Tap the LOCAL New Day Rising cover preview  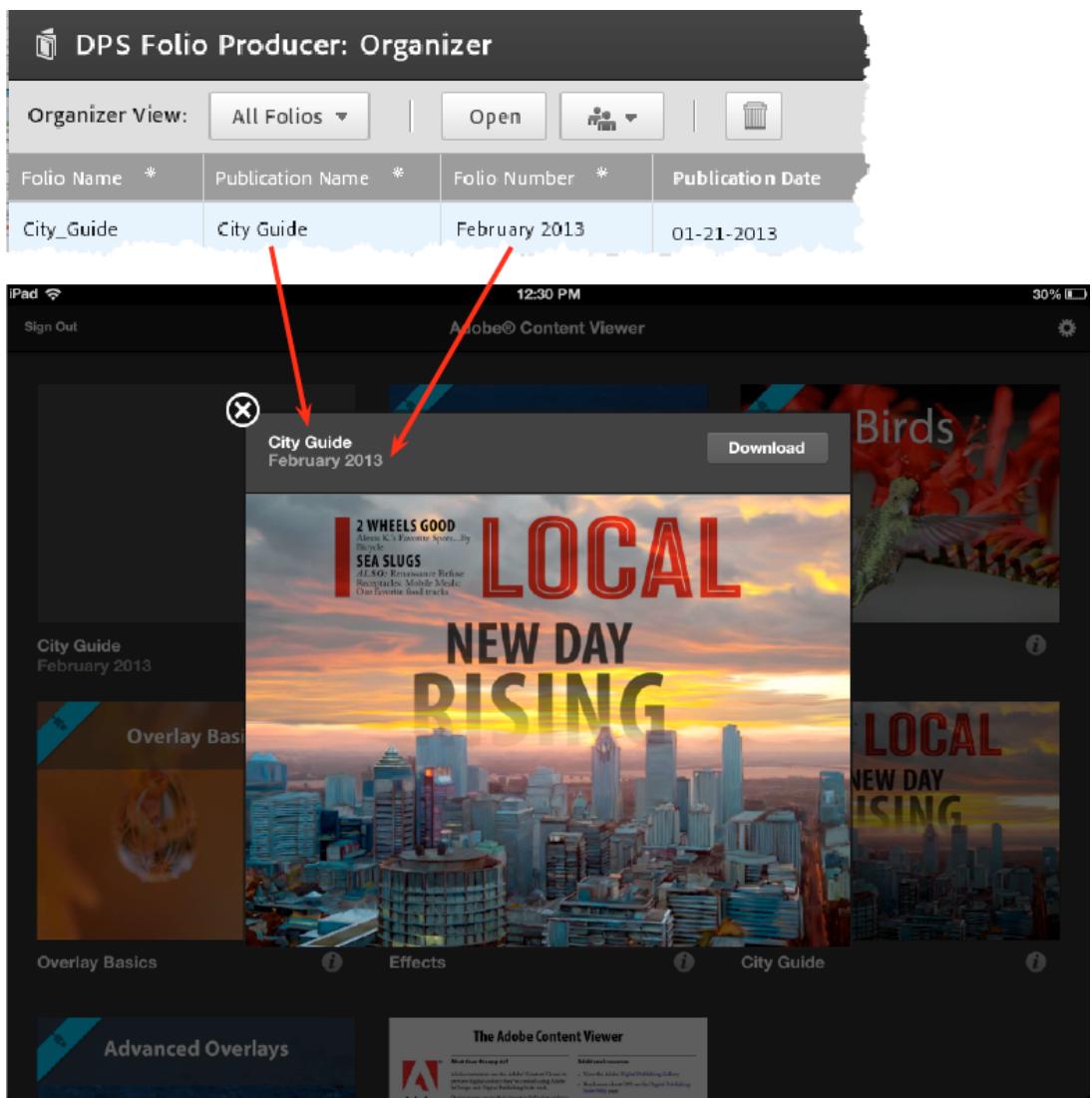click(x=547, y=720)
